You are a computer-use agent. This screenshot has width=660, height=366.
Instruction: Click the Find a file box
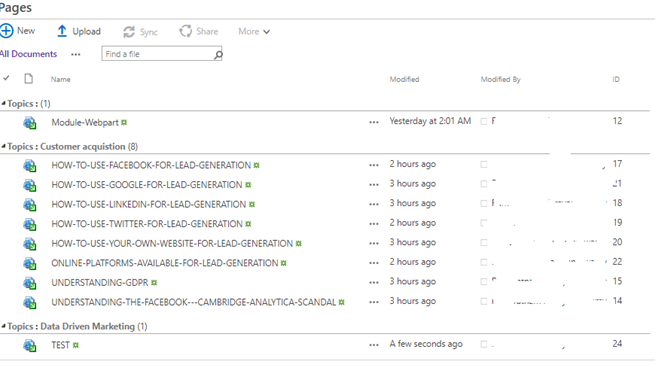pos(162,54)
